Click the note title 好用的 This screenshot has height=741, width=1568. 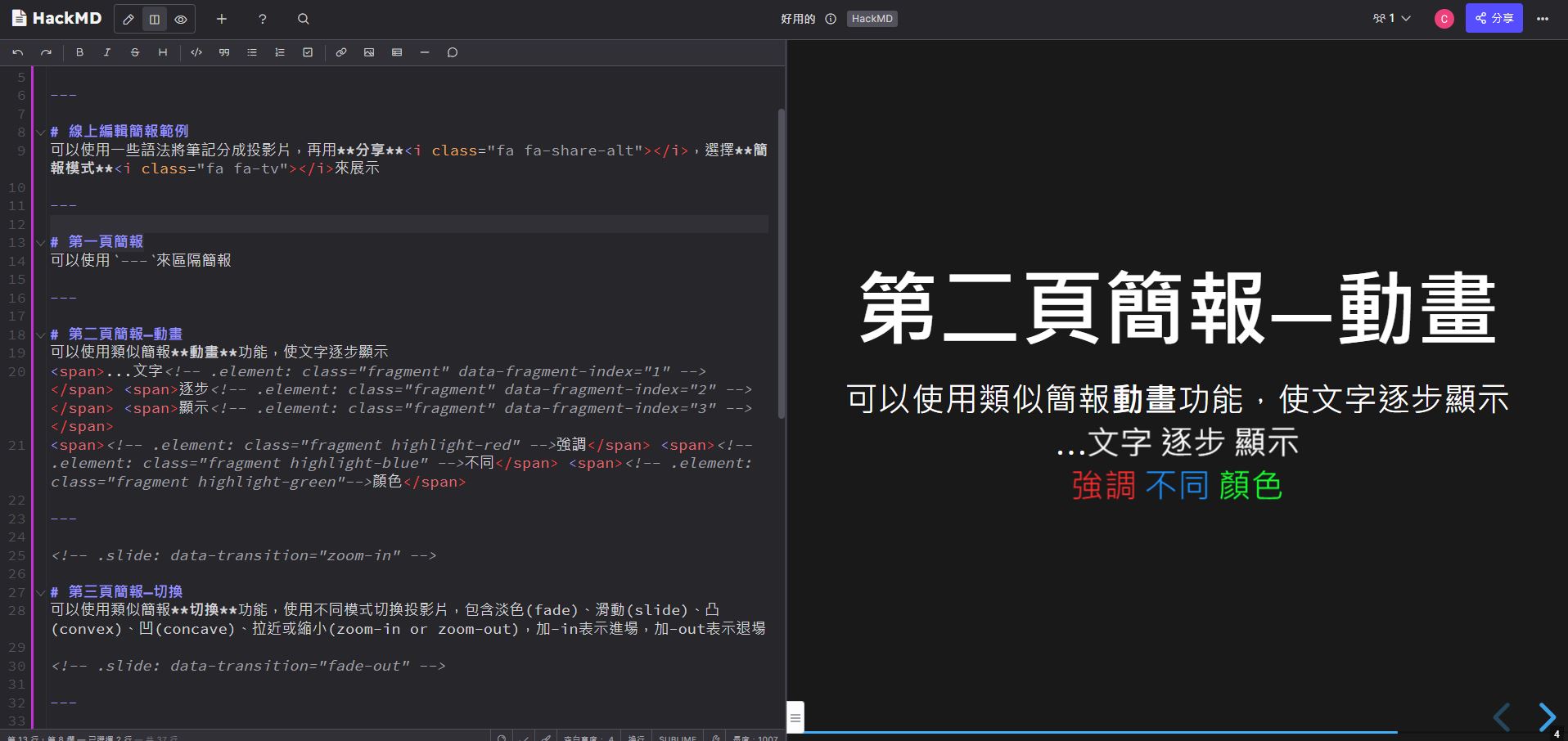pos(798,19)
